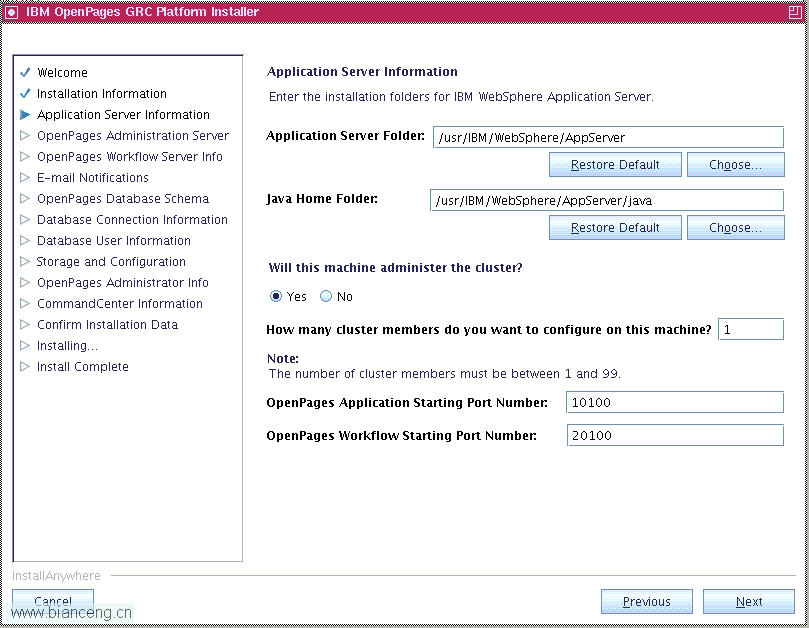
Task: Select the OpenPages Administration Server step text
Action: point(133,136)
